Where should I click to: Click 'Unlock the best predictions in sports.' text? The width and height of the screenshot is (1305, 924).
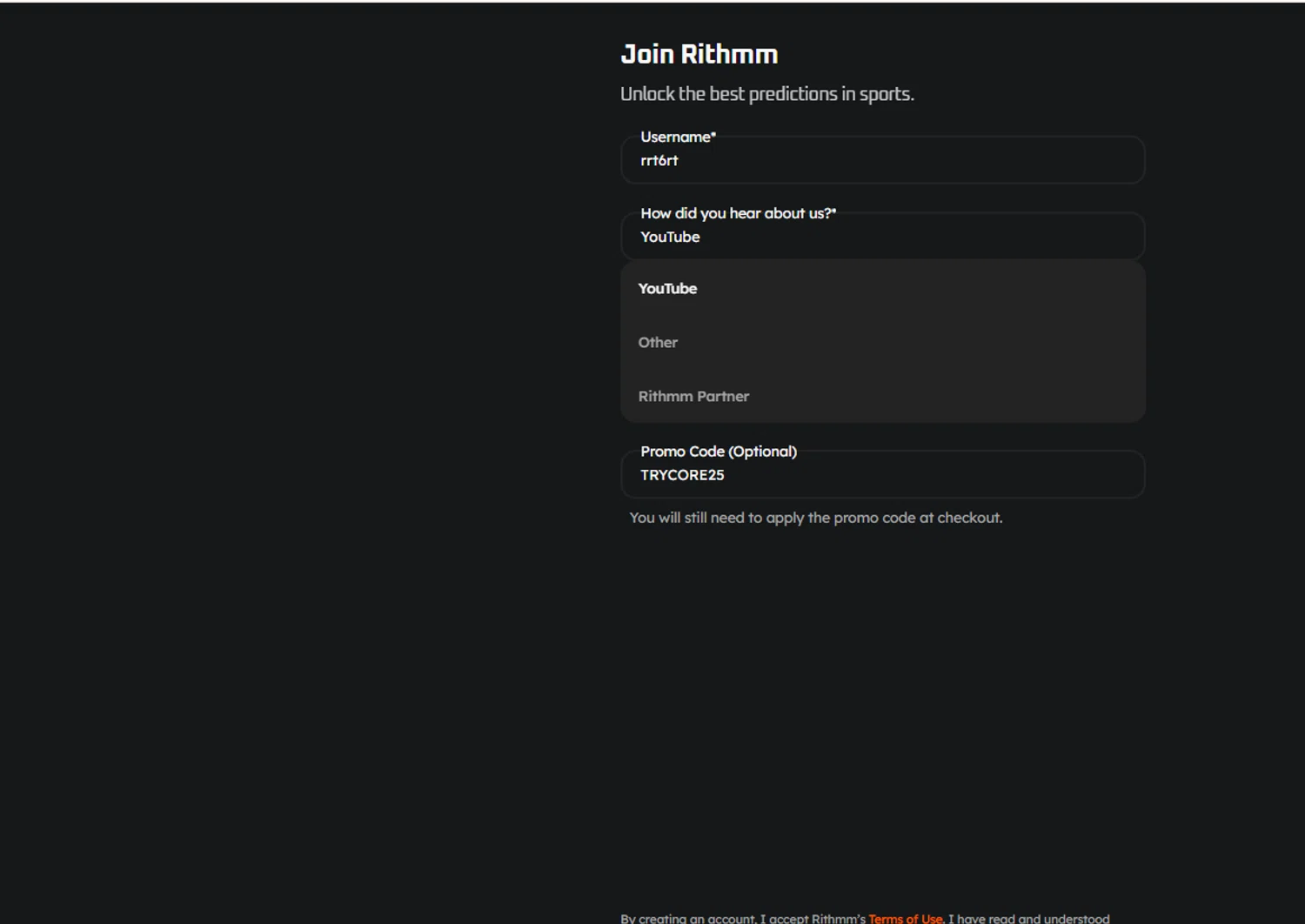(766, 94)
